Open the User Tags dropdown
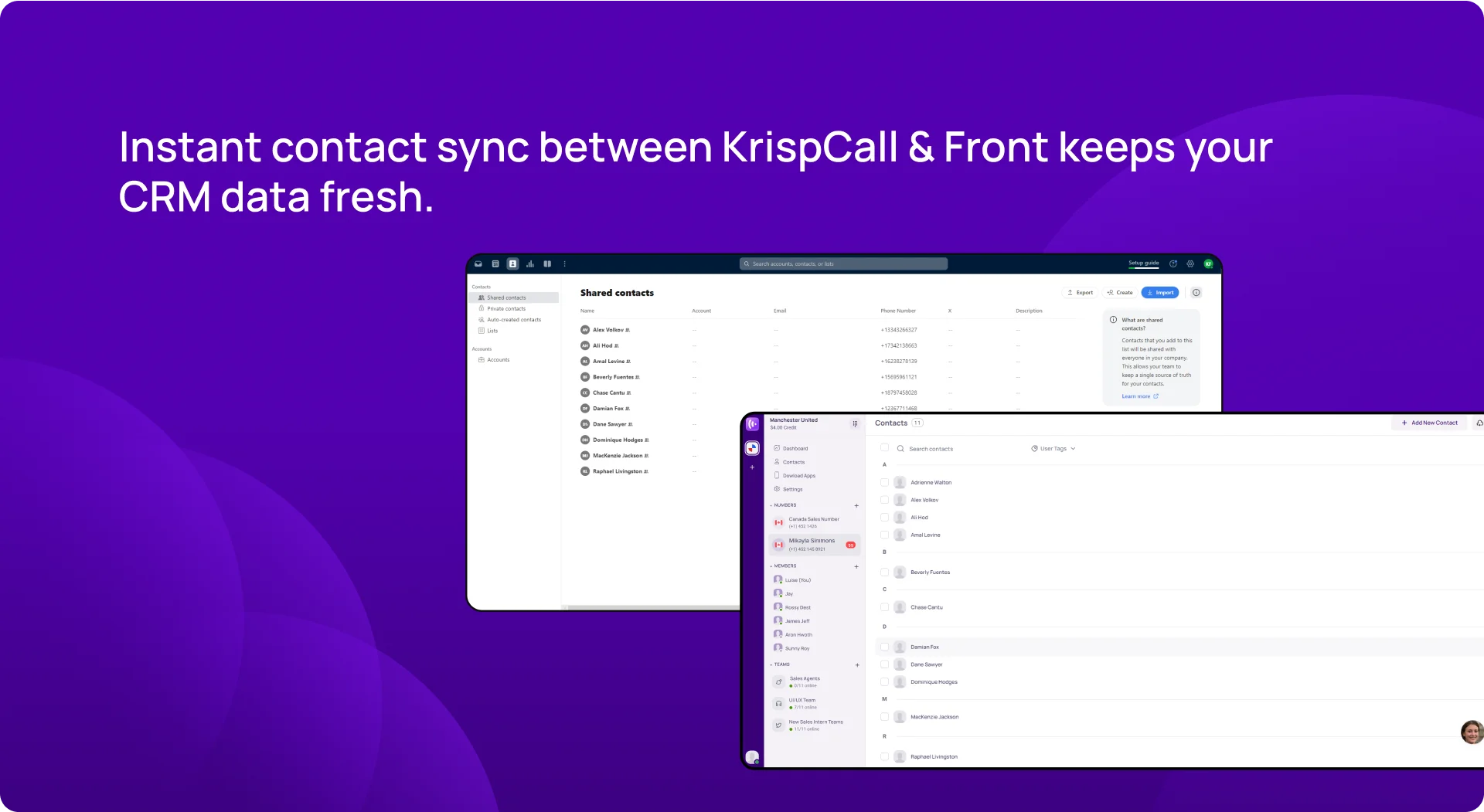 click(1053, 448)
